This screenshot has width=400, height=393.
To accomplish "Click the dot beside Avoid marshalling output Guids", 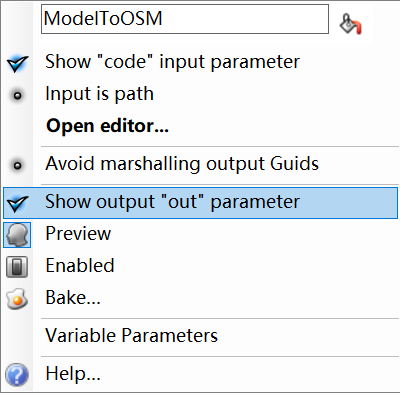I will (17, 165).
